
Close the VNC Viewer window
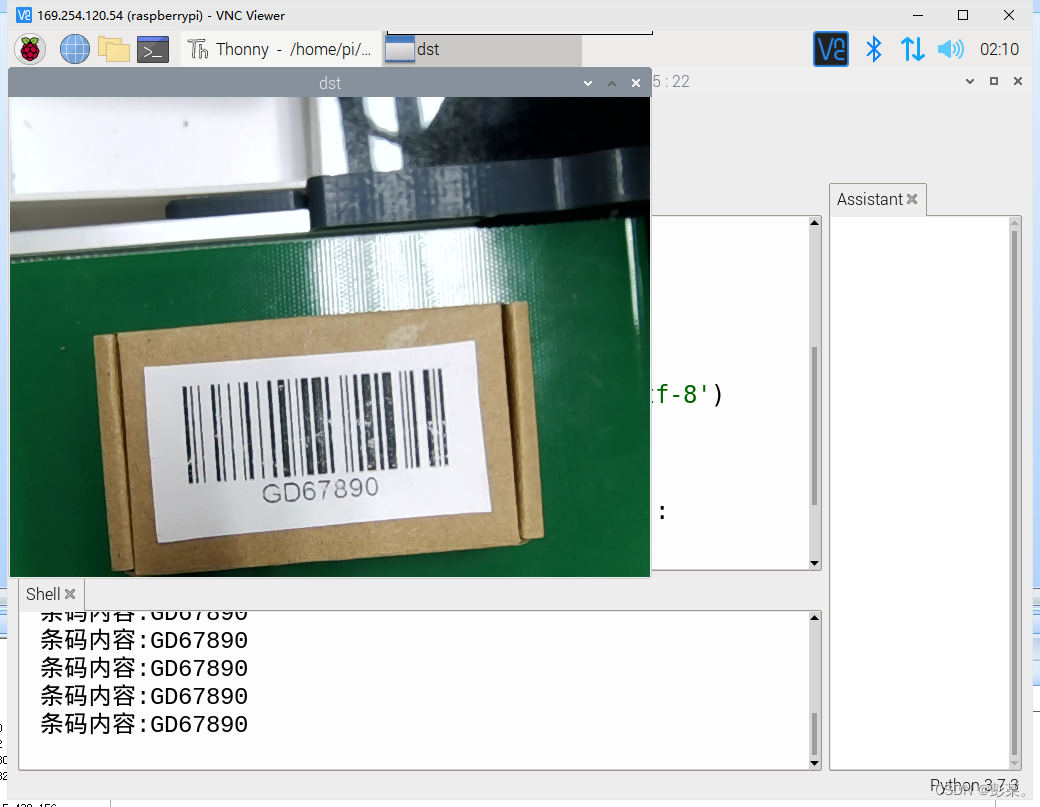click(1009, 15)
